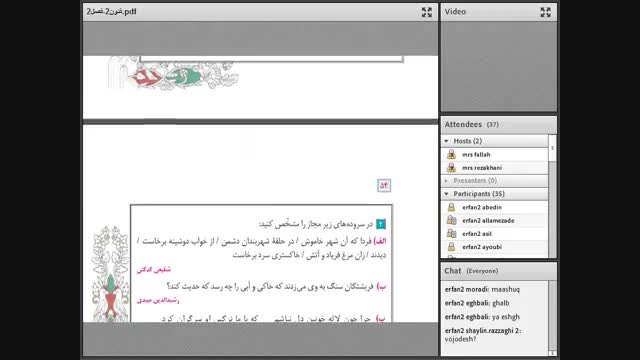This screenshot has height=360, width=640.
Task: Click poet name 'شفیعی کدکنی'
Action: 154,269
